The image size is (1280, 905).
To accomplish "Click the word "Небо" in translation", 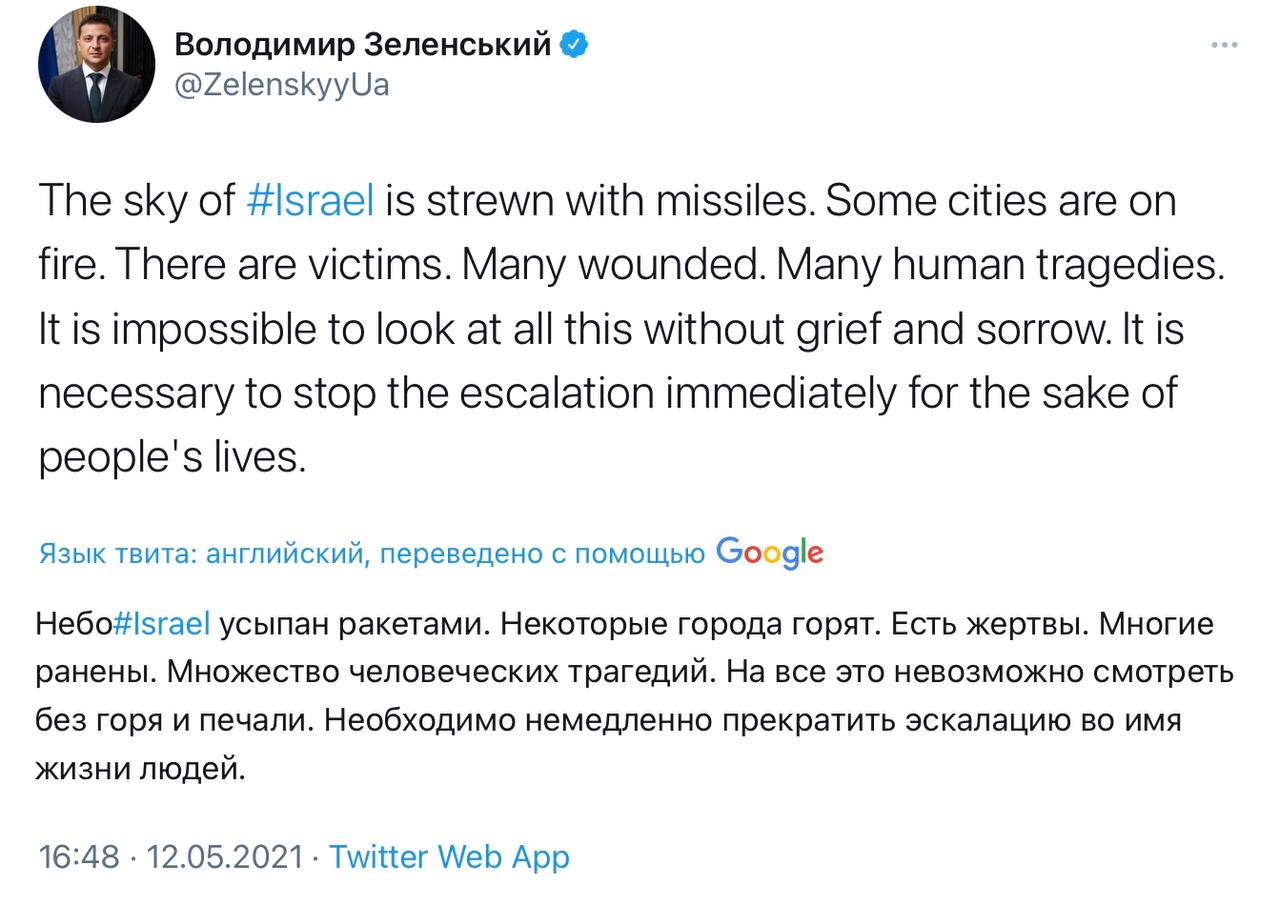I will click(75, 625).
